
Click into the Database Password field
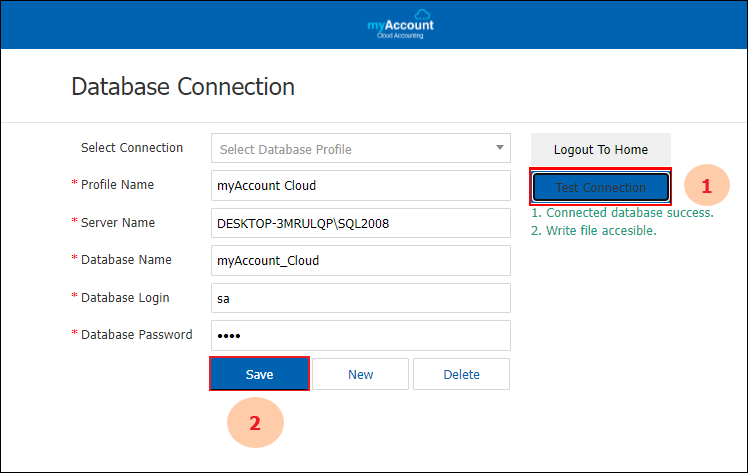click(x=361, y=335)
